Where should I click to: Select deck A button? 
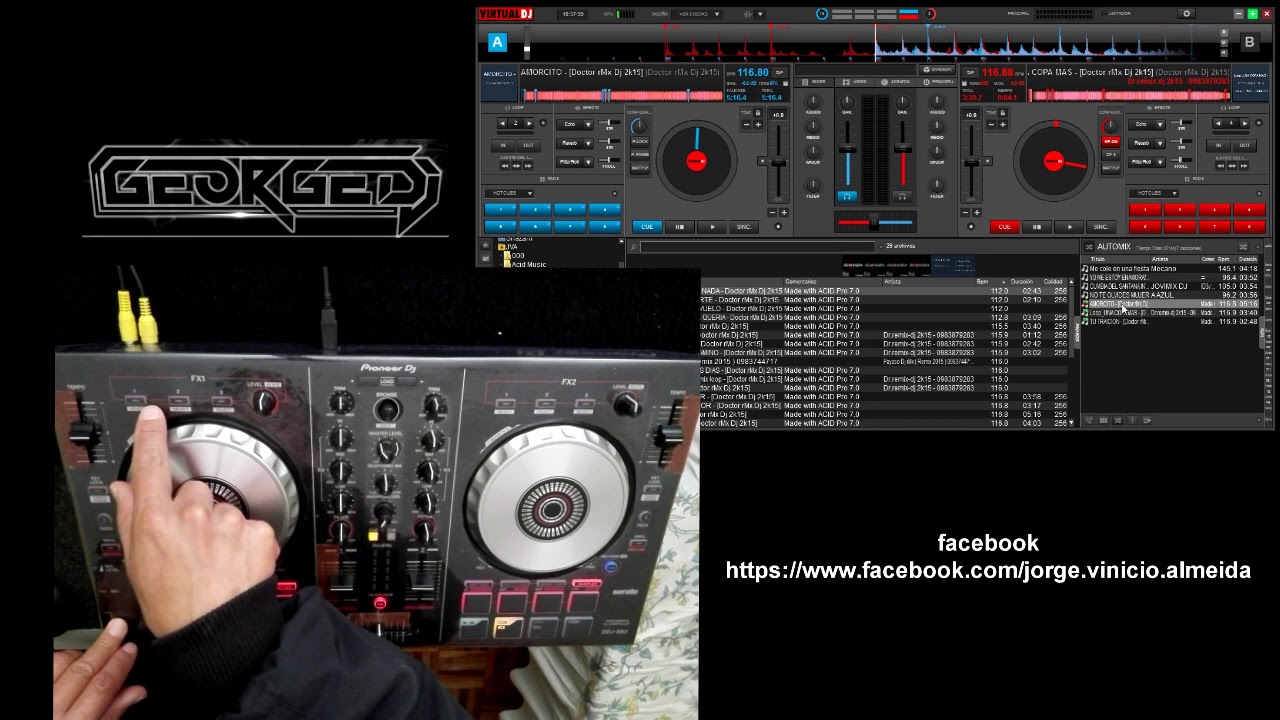click(x=497, y=42)
